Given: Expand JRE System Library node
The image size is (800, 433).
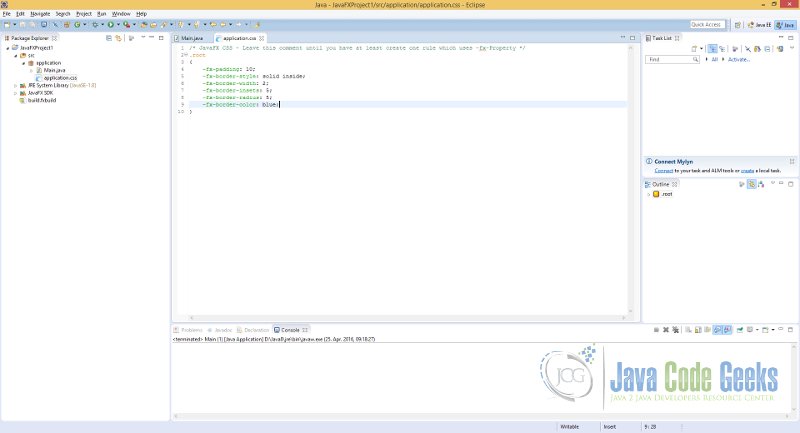Looking at the screenshot, I should (15, 86).
